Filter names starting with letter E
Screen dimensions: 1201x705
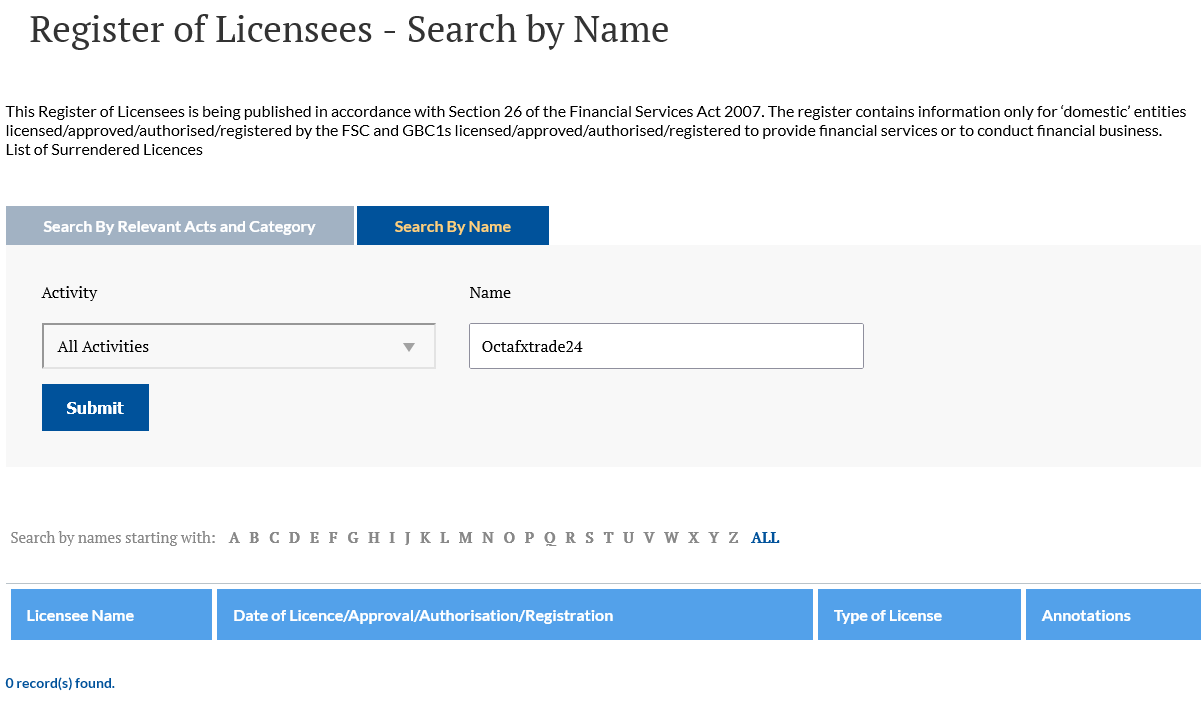(x=314, y=538)
